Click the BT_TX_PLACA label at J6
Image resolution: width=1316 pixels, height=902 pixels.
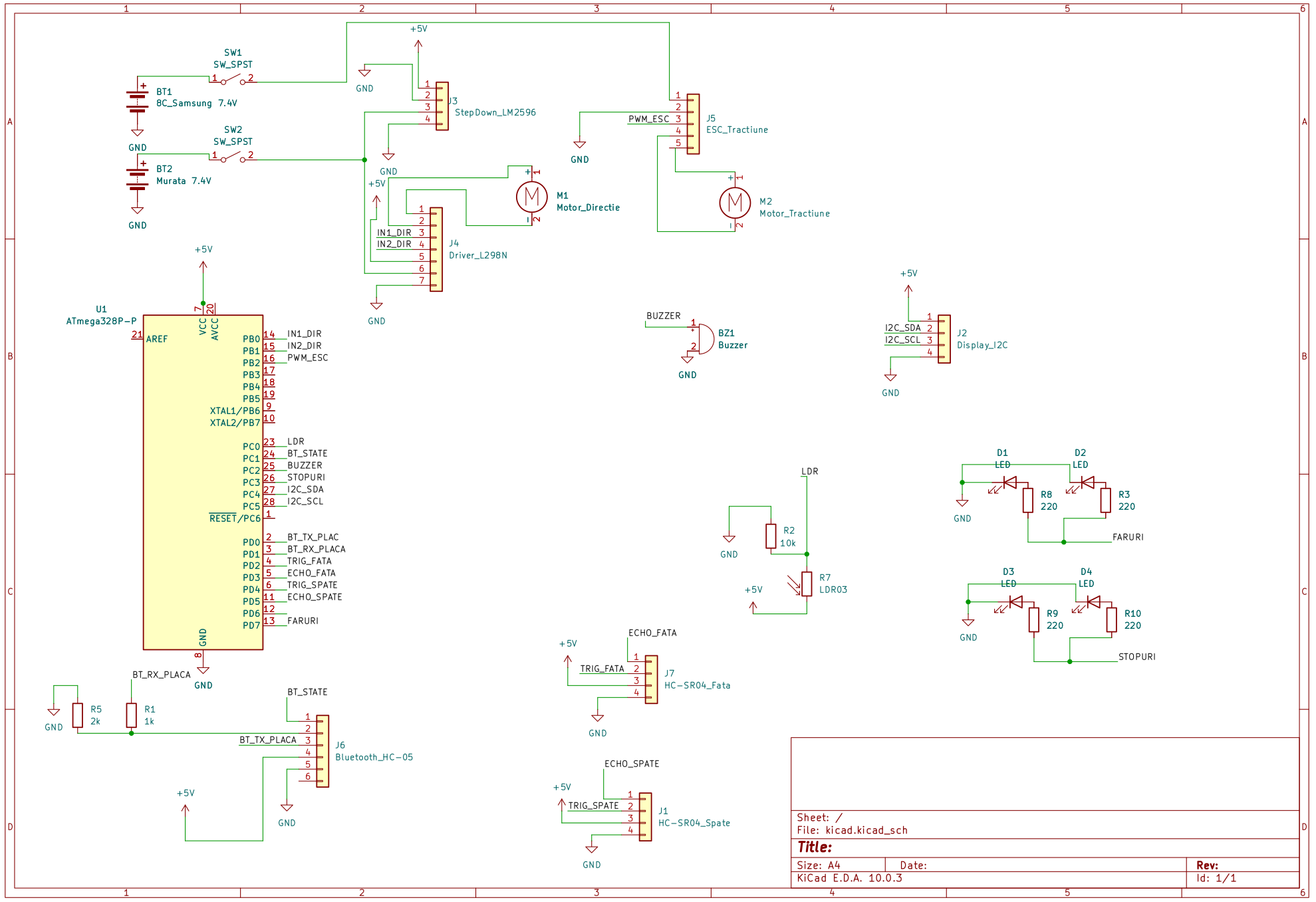[268, 740]
